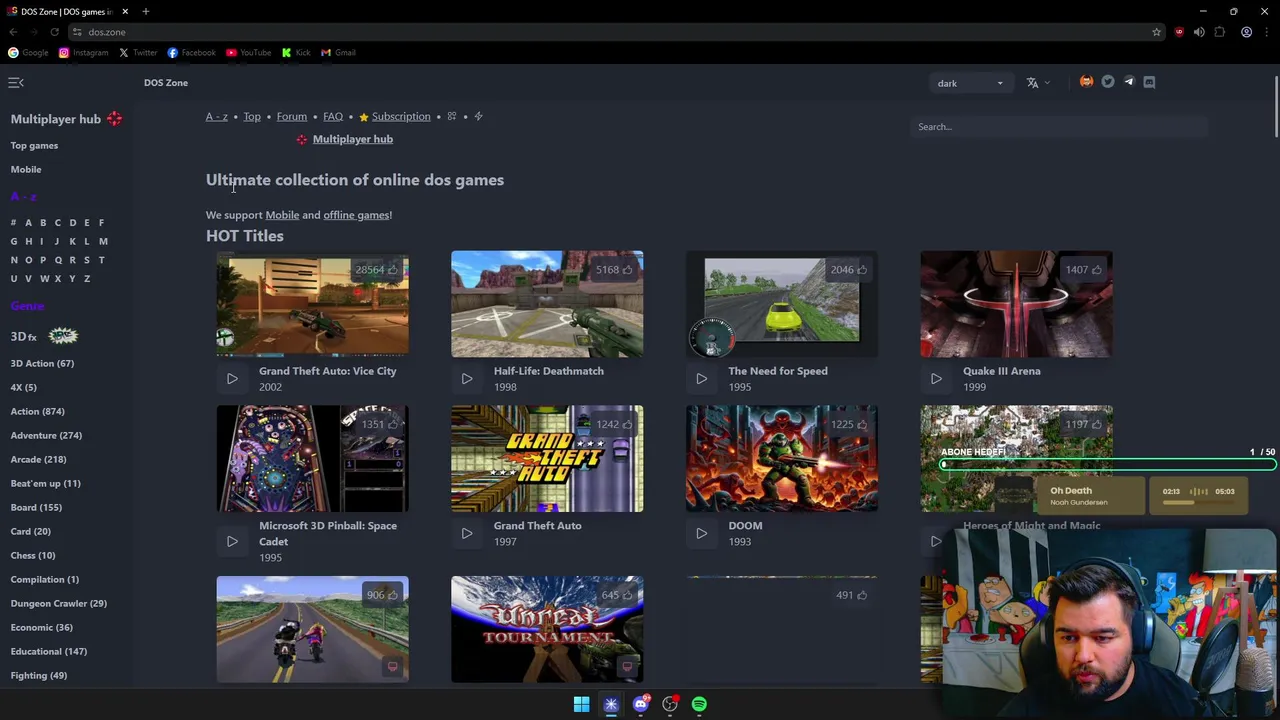Click the red crosshair icon beside sidebar Multiplayer hub
The height and width of the screenshot is (720, 1280).
pyautogui.click(x=114, y=119)
